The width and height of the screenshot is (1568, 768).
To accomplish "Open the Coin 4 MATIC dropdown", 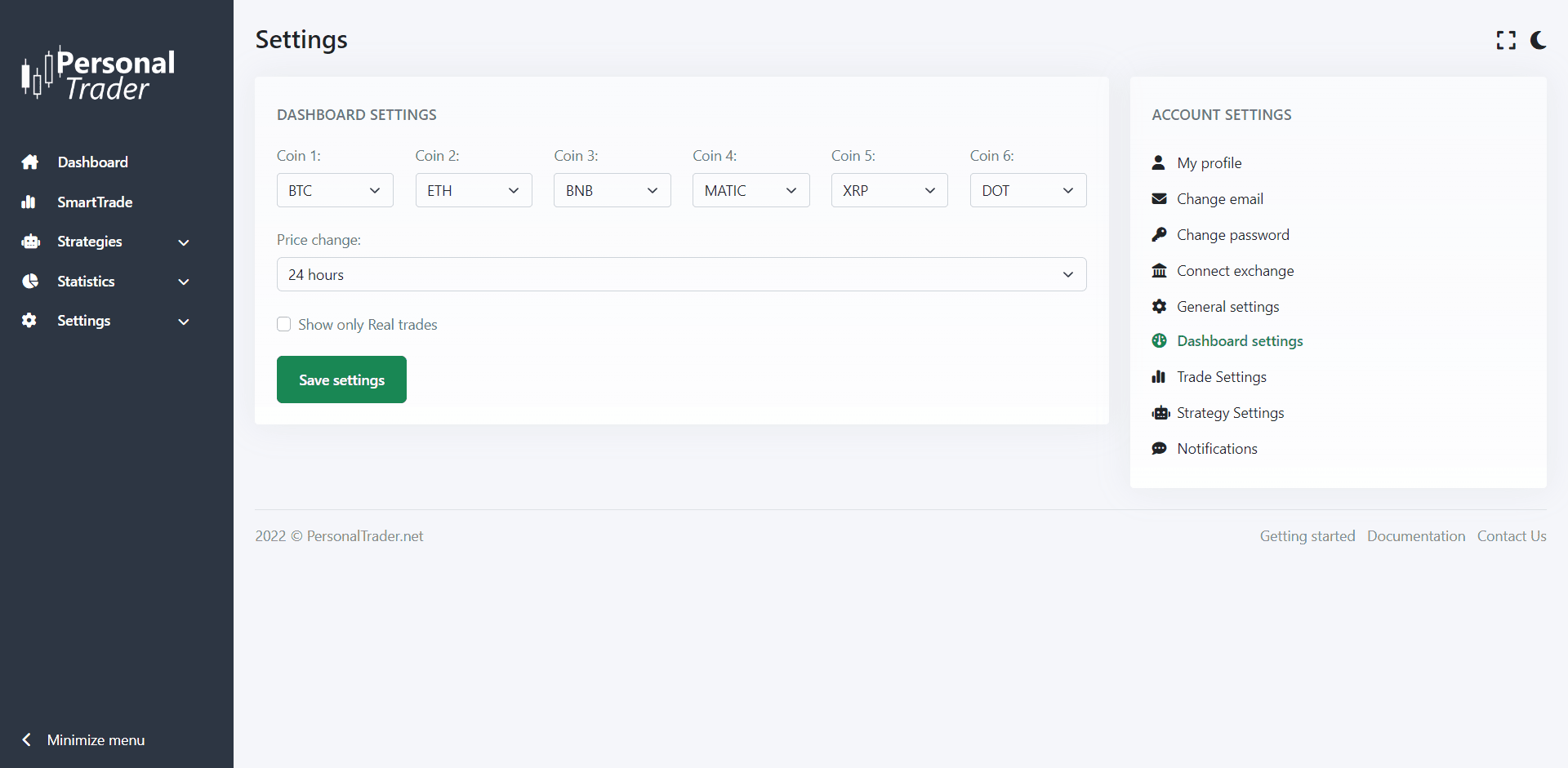I will click(751, 190).
